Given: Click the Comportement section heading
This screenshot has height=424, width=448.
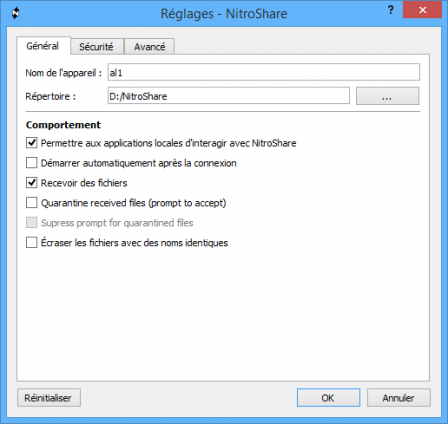Looking at the screenshot, I should tap(63, 125).
